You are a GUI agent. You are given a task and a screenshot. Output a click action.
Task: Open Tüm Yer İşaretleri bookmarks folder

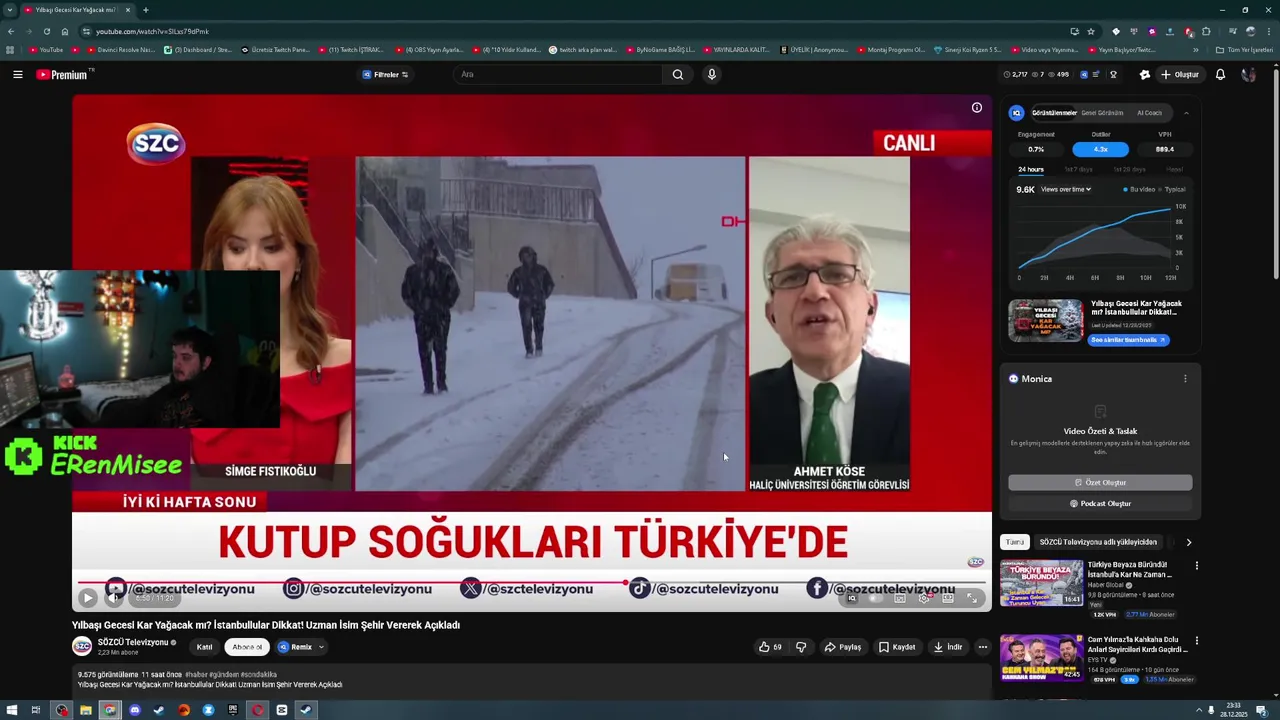tap(1244, 49)
